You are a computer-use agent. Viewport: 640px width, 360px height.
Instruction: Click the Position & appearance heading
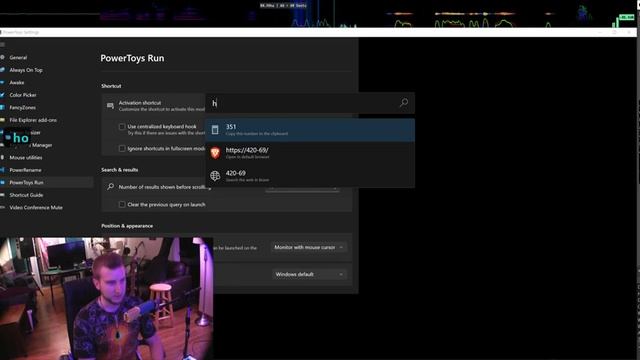point(127,226)
